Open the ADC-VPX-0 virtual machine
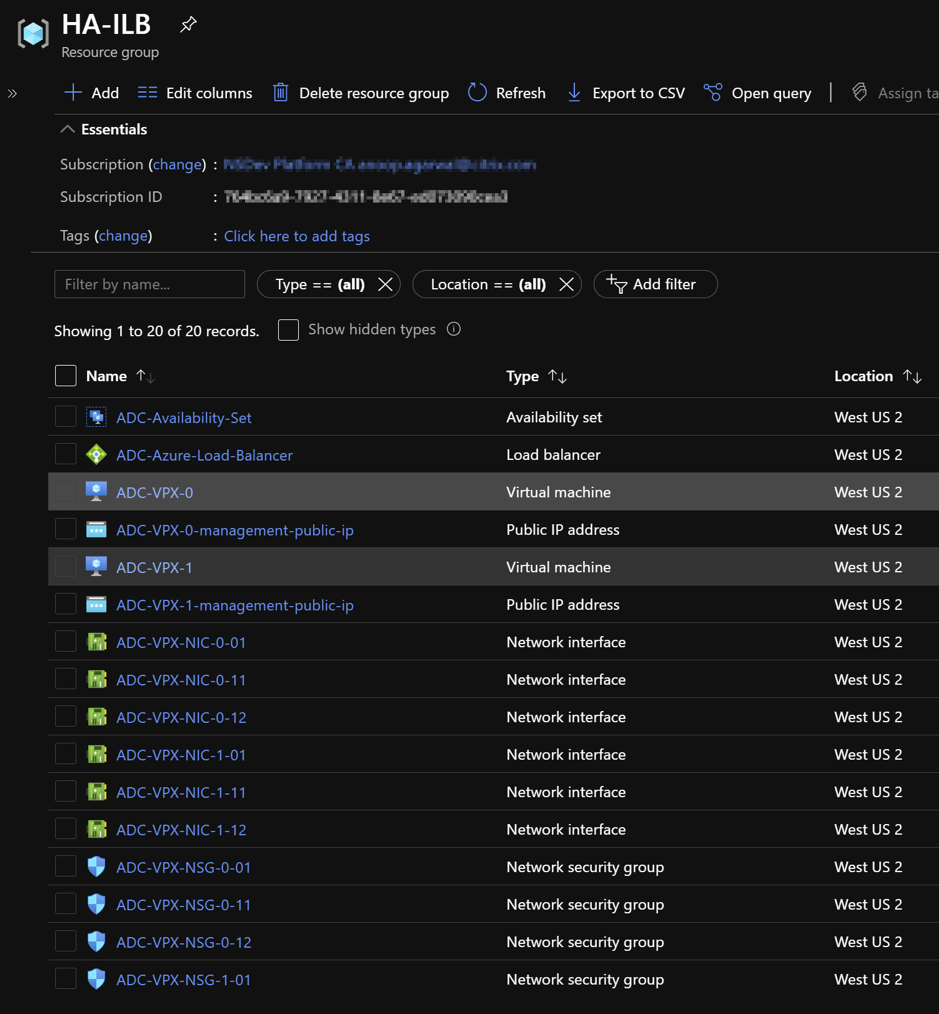The image size is (939, 1014). [x=155, y=493]
